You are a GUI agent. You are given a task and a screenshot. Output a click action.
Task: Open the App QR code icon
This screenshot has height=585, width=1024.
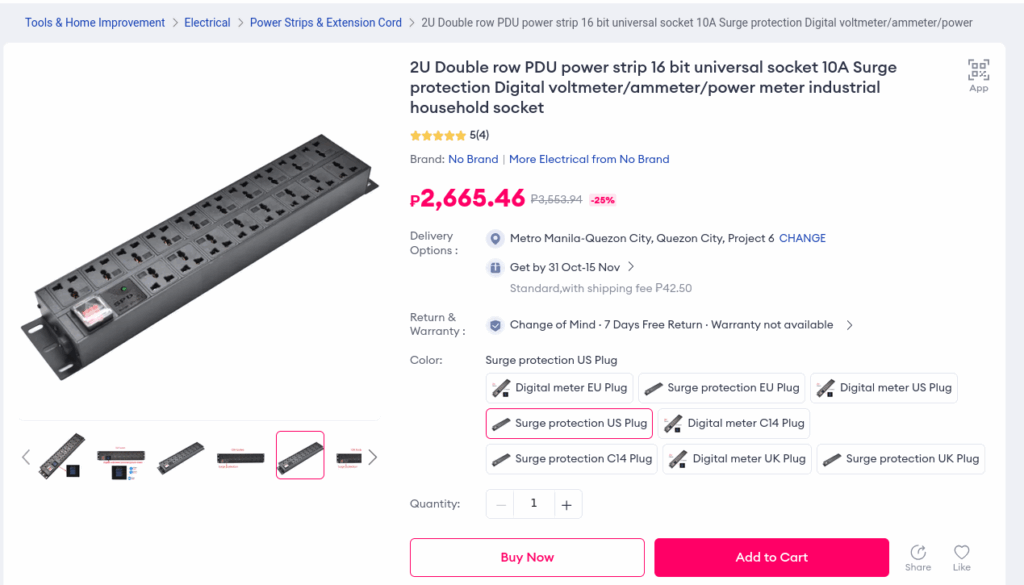pyautogui.click(x=978, y=71)
